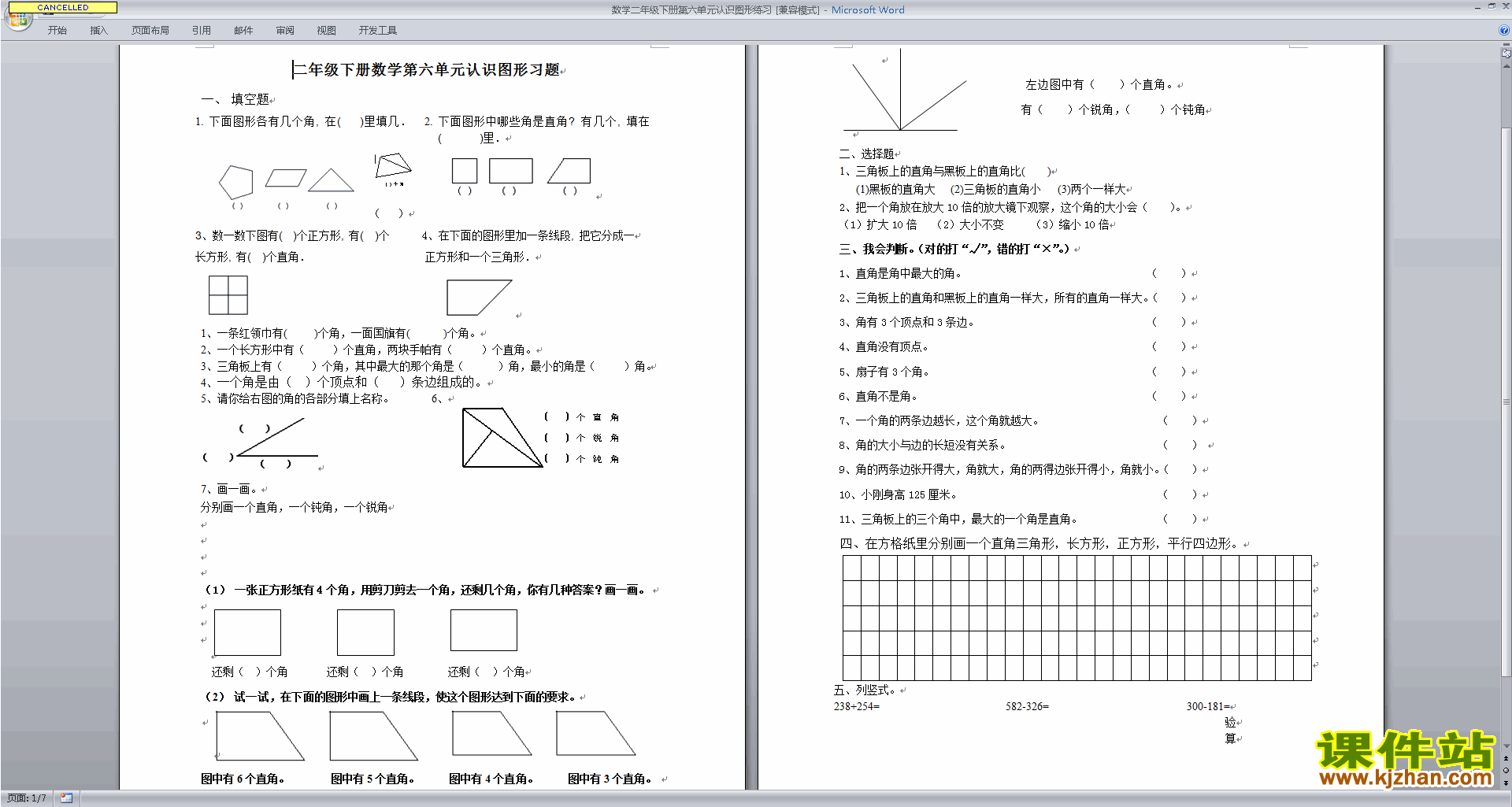This screenshot has height=807, width=1512.
Task: Click the four-square grid figure
Action: [x=228, y=295]
